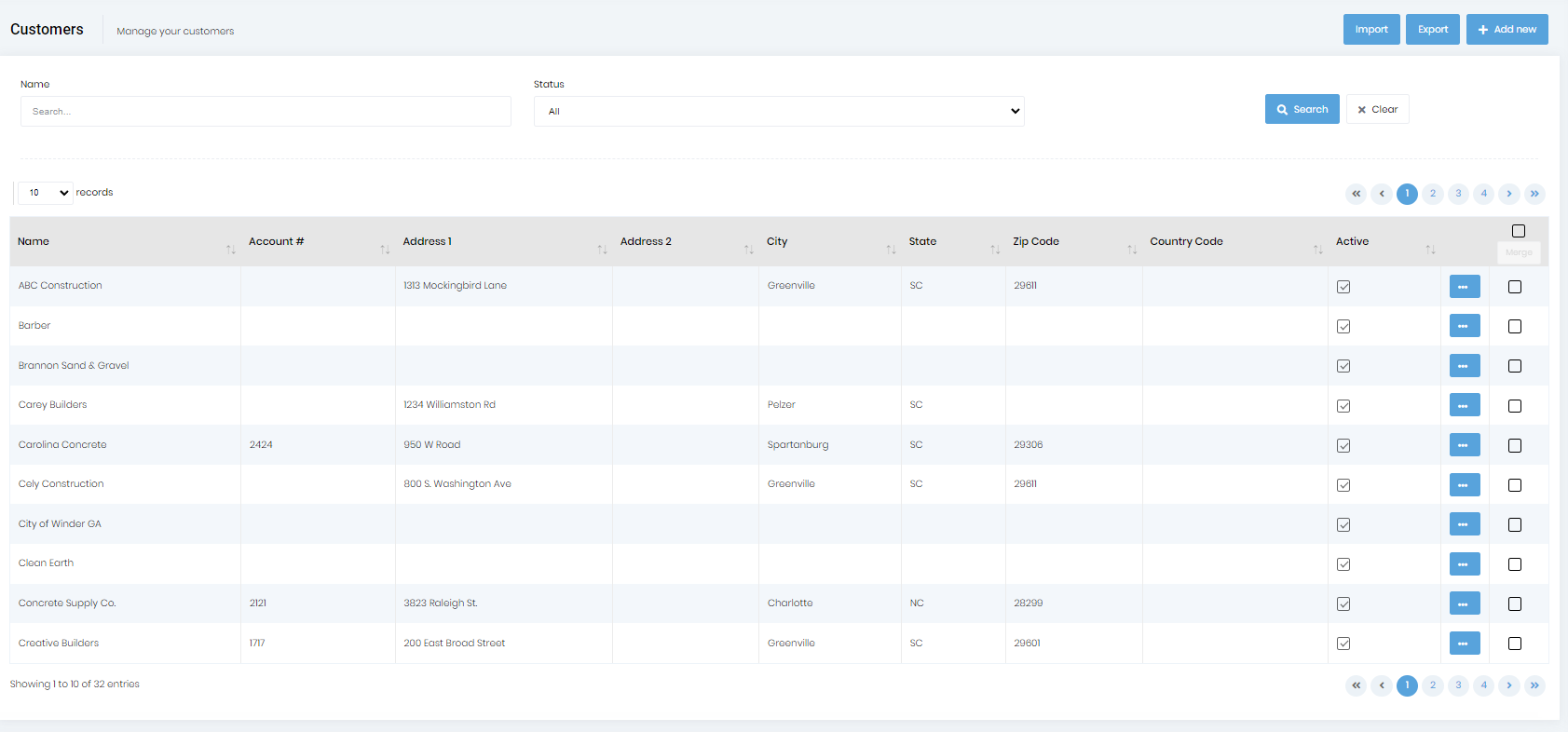Go to first page using top pagination
This screenshot has width=1568, height=732.
(1357, 194)
